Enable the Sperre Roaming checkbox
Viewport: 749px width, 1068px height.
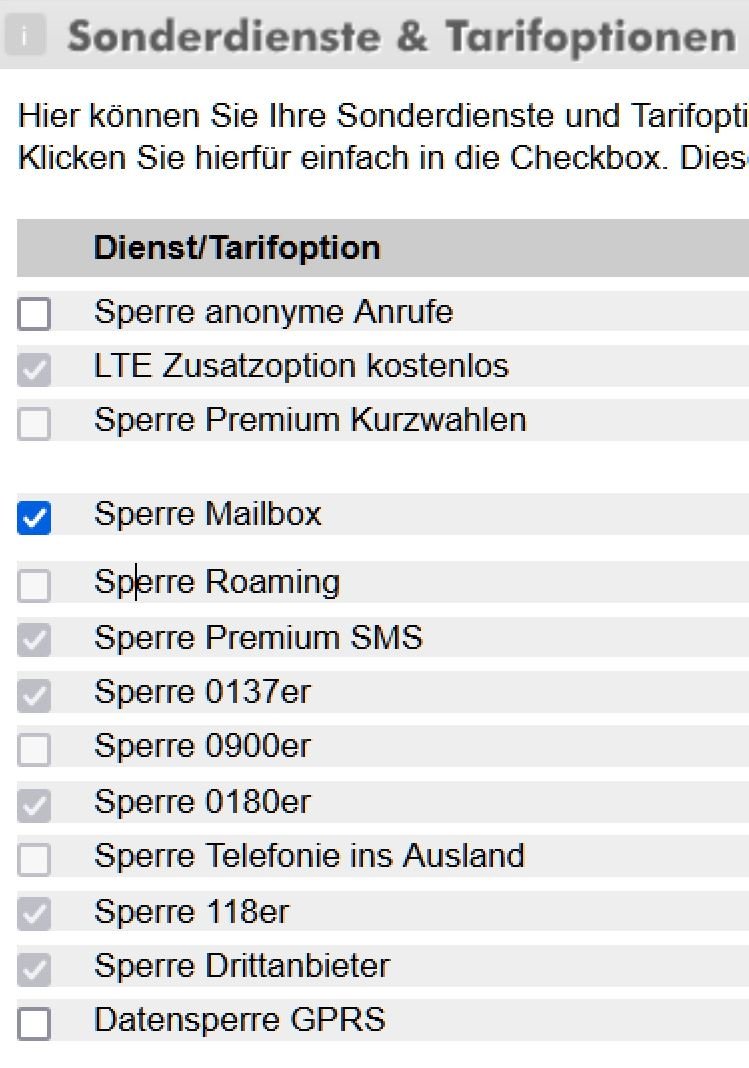34,586
